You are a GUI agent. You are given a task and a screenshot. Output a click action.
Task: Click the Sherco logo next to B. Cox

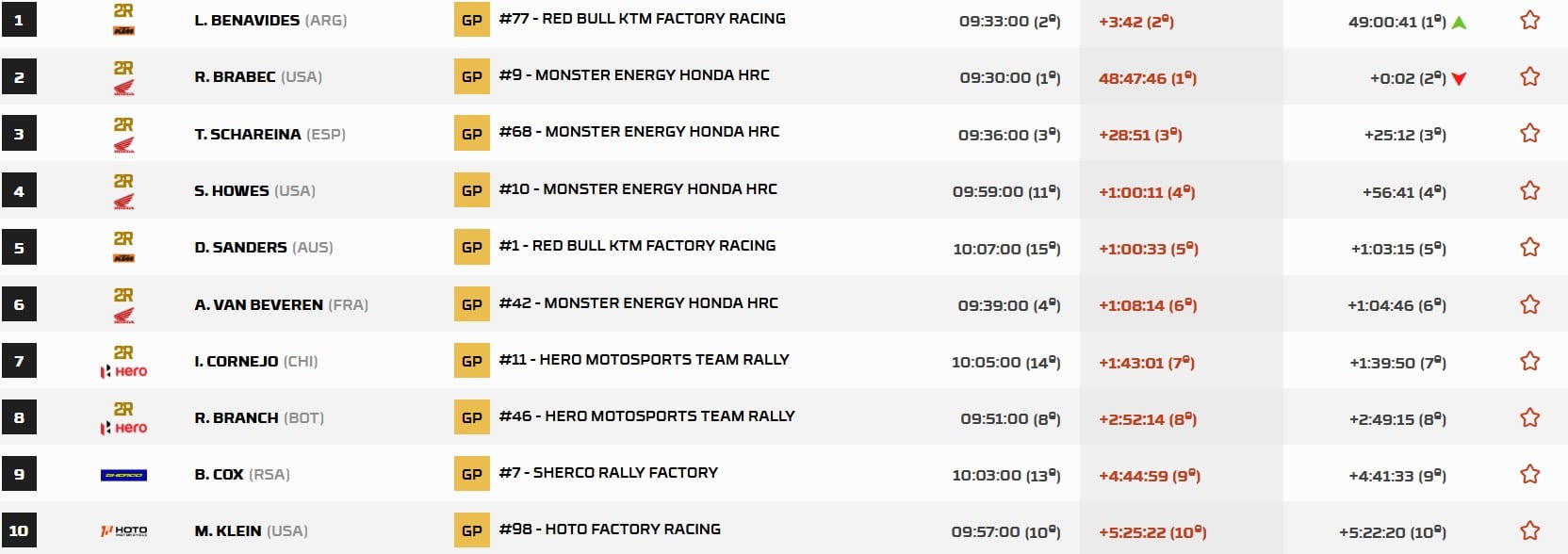click(123, 475)
